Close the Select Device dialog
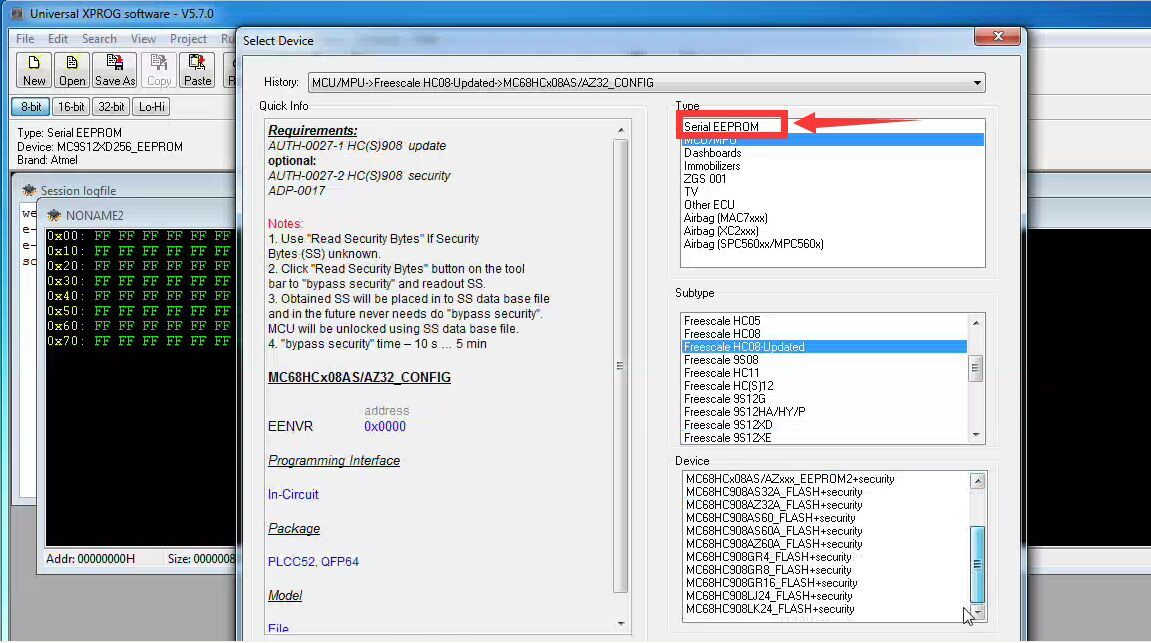1151x643 pixels. [999, 37]
